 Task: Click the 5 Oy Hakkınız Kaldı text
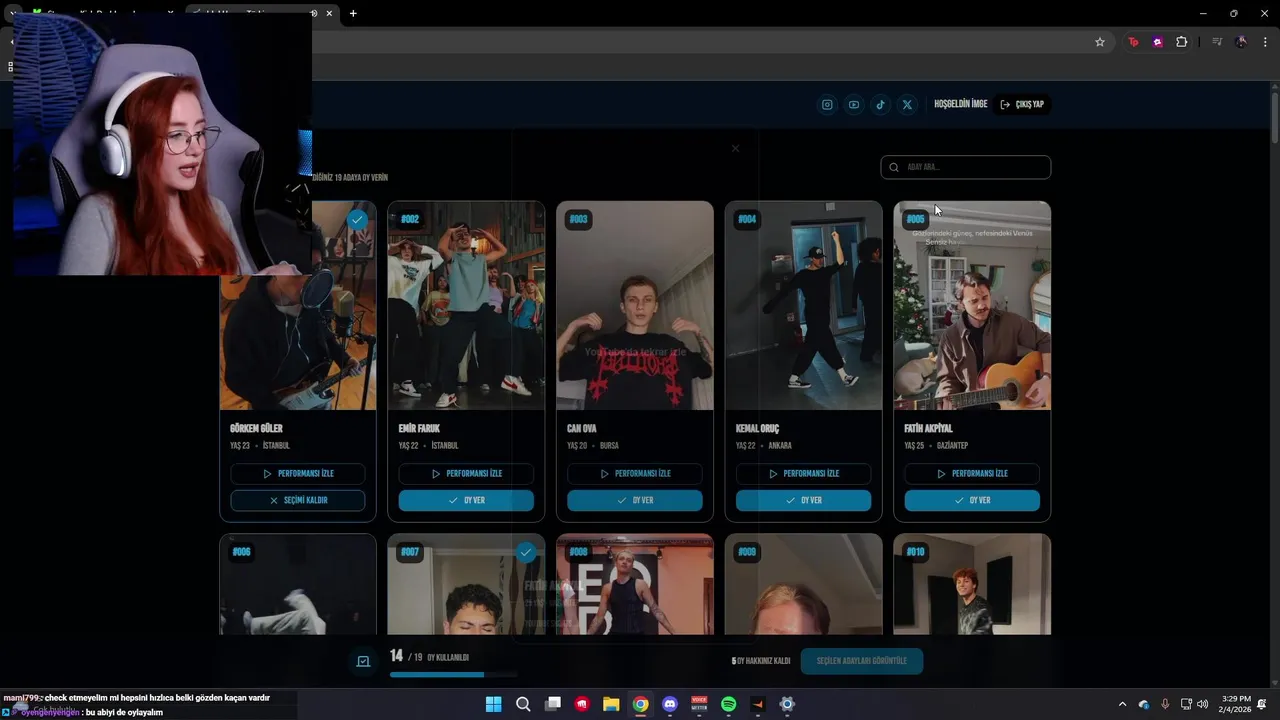click(x=761, y=661)
